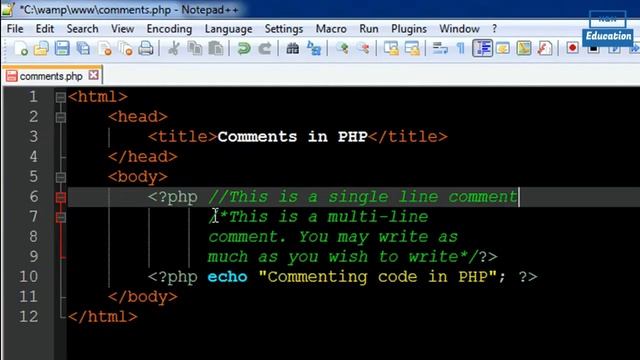
Task: Open the User Defined Language icon
Action: [503, 49]
